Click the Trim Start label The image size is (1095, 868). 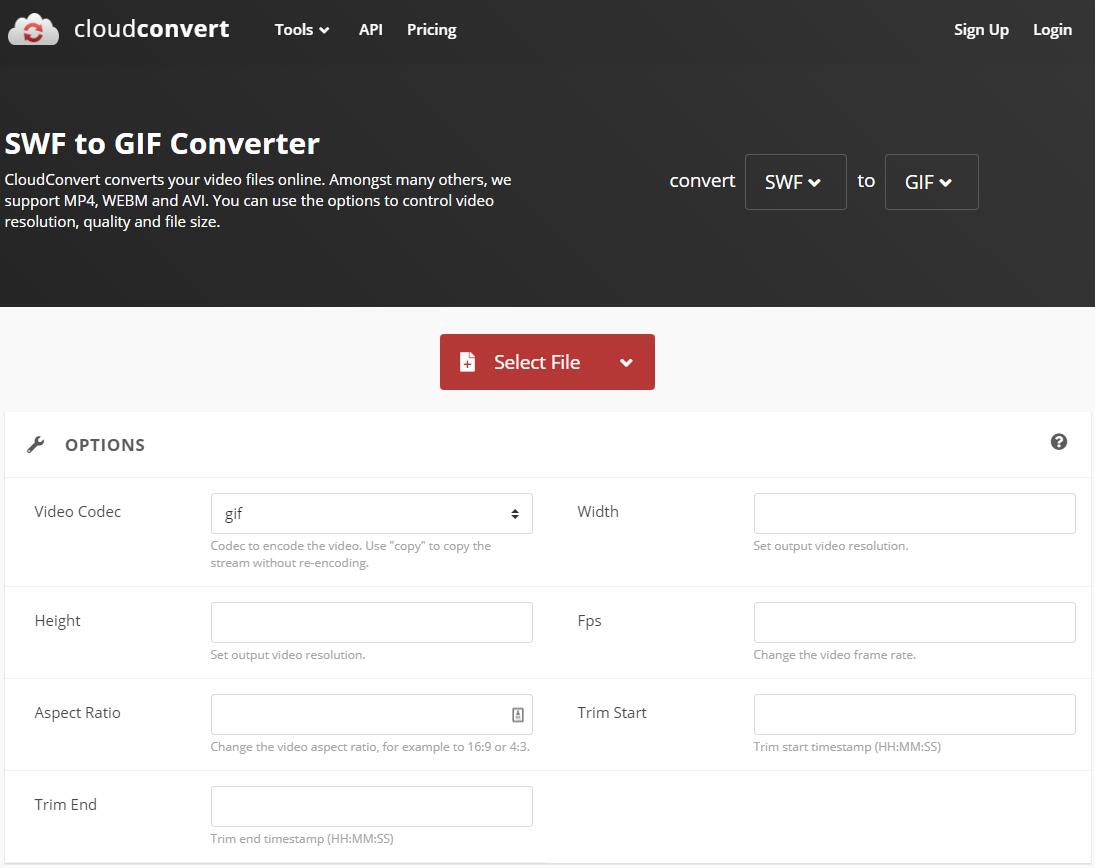coord(612,713)
